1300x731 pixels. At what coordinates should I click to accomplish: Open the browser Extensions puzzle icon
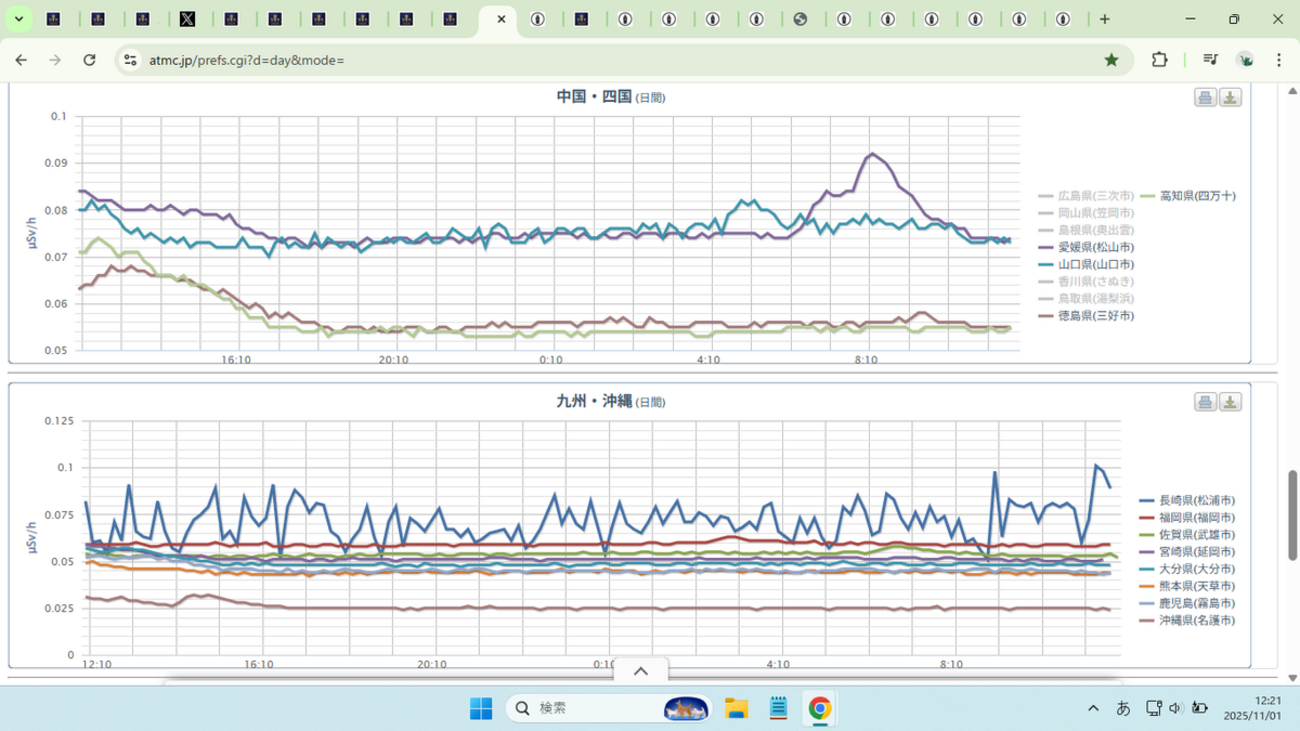[x=1159, y=60]
